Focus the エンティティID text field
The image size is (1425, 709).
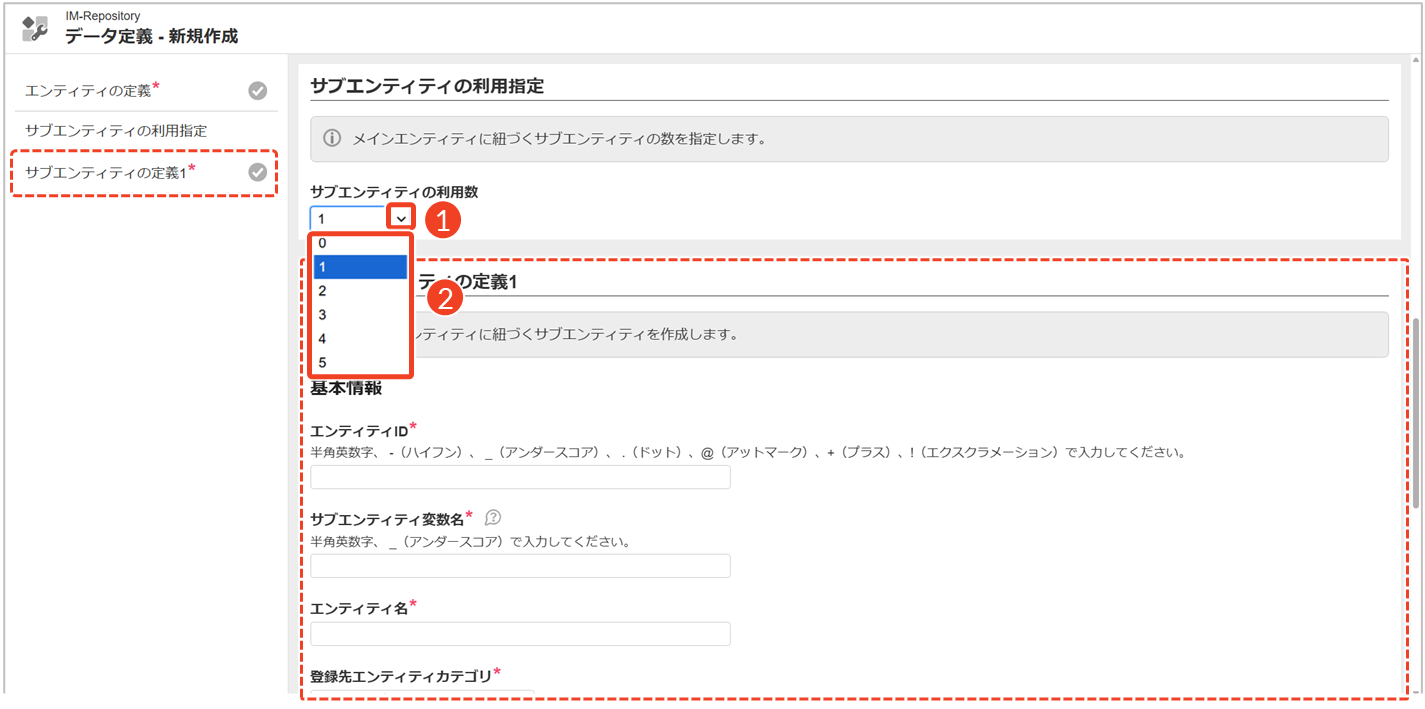[520, 477]
